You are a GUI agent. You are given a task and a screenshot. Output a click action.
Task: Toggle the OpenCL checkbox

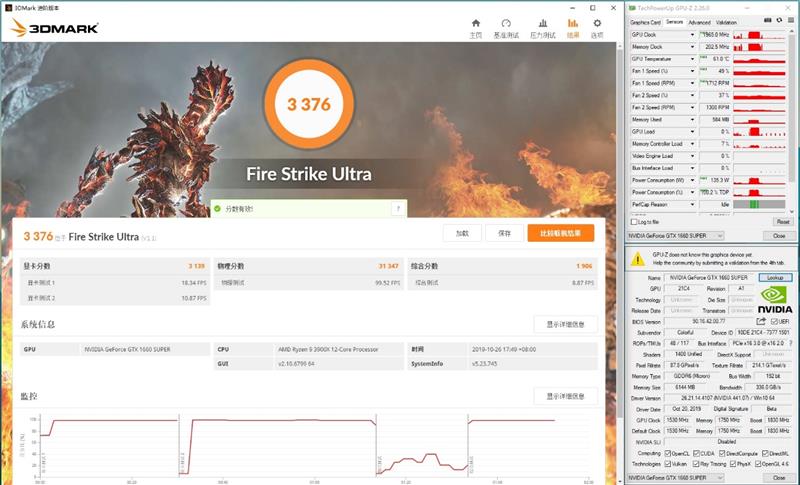667,453
